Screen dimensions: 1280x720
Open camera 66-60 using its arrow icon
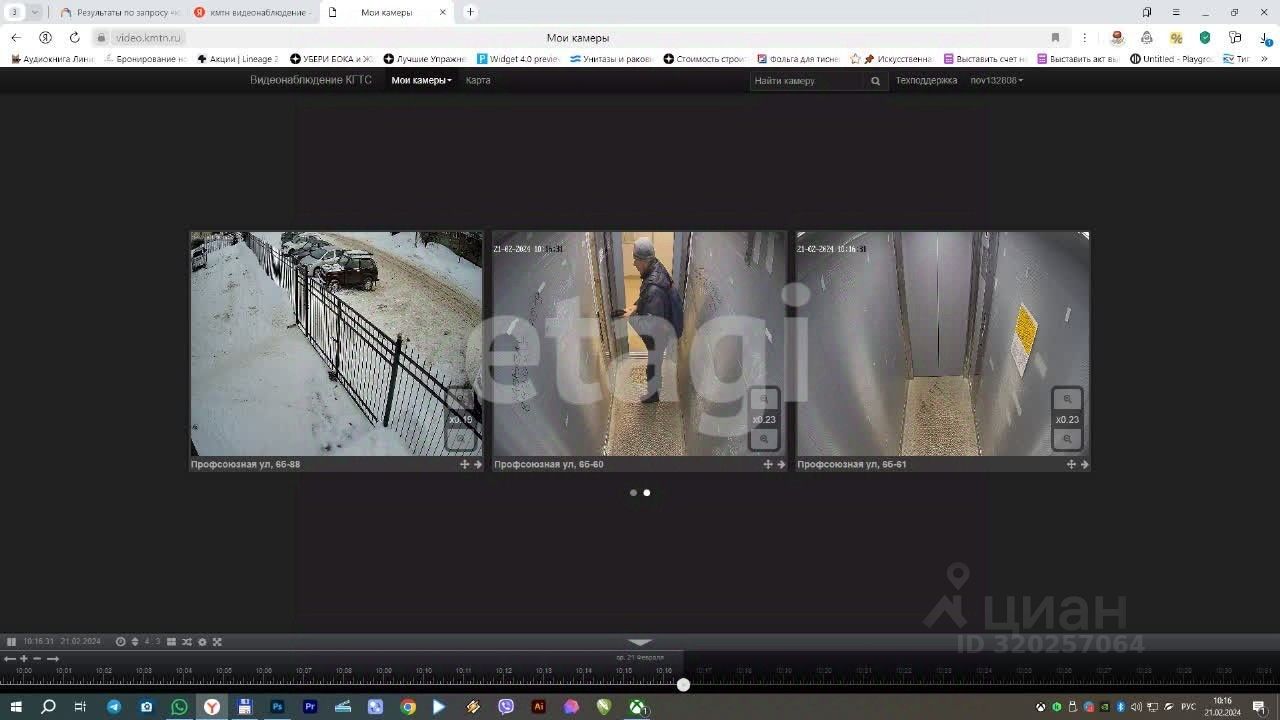click(x=781, y=464)
